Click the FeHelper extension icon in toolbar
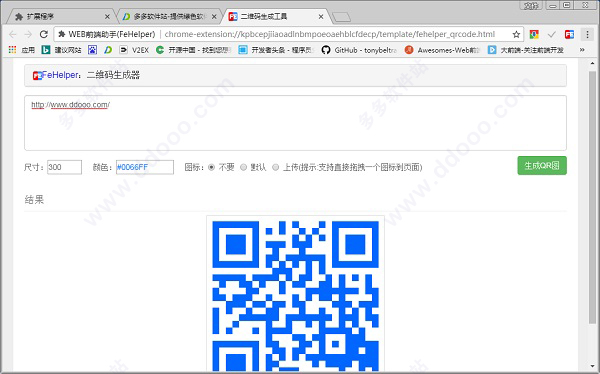 pyautogui.click(x=569, y=34)
